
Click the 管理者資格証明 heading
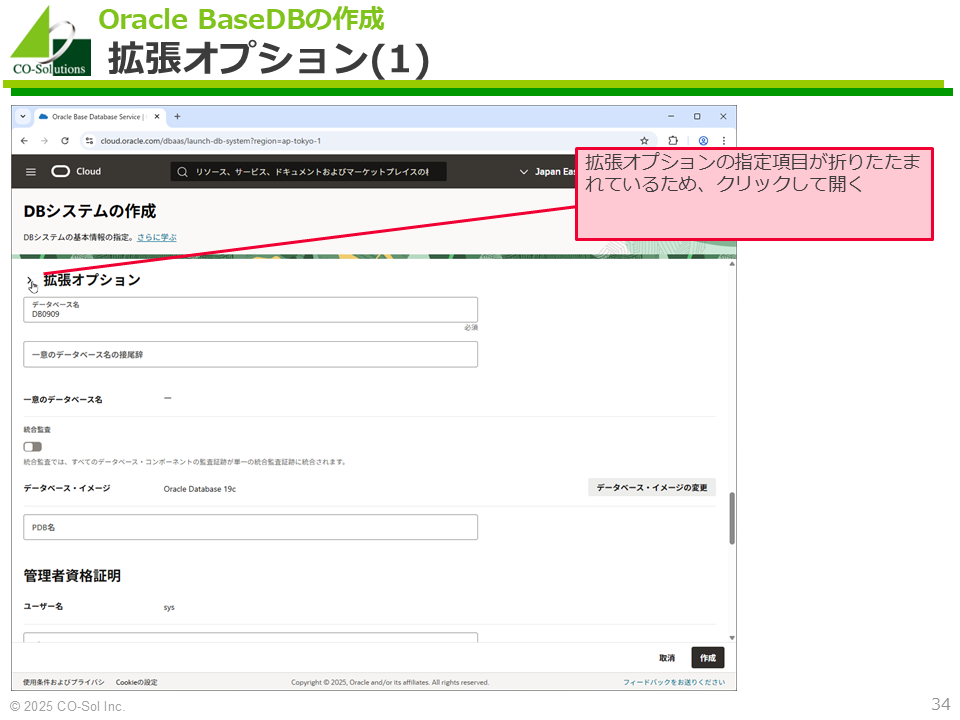point(72,576)
